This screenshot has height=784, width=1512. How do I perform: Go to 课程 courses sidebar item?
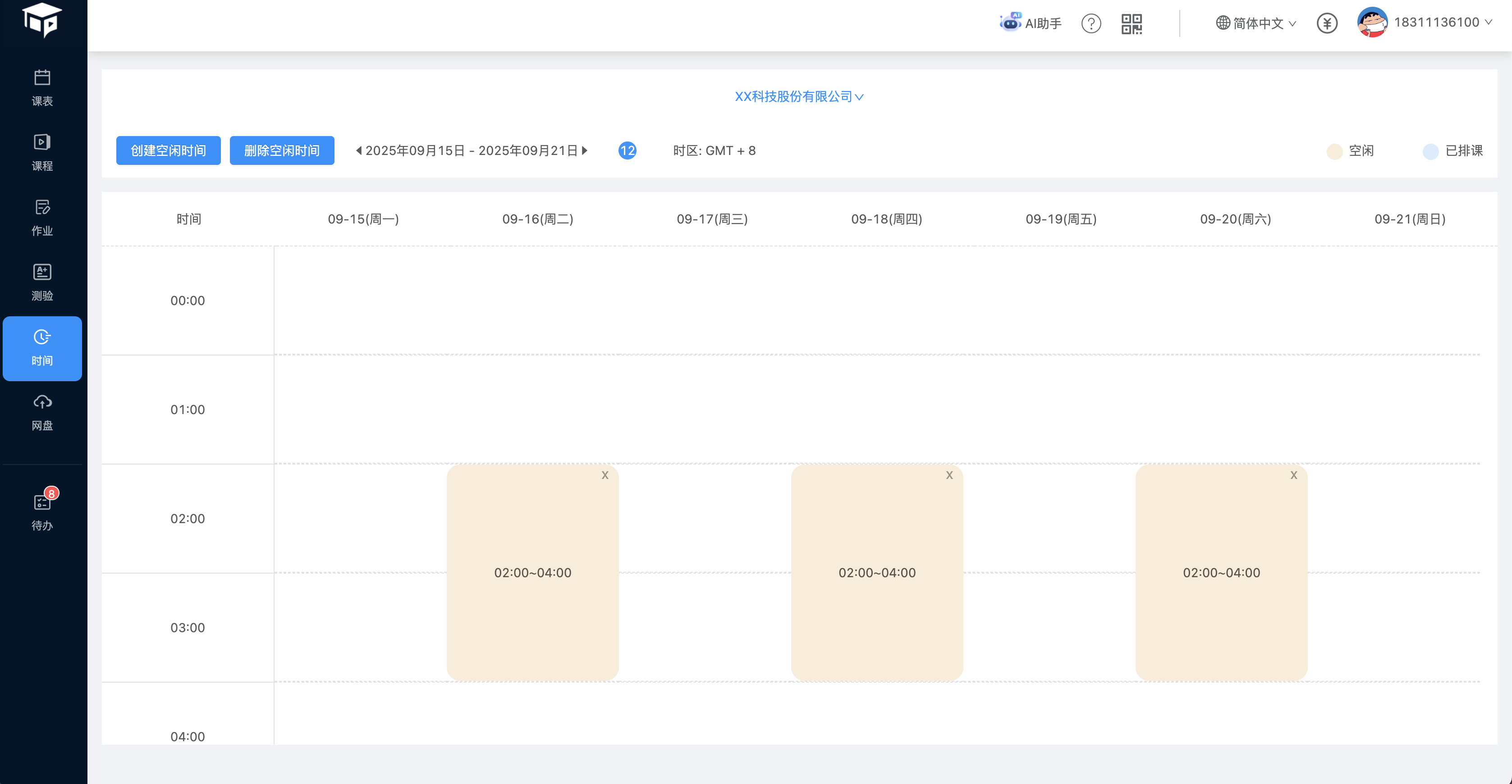click(x=42, y=153)
